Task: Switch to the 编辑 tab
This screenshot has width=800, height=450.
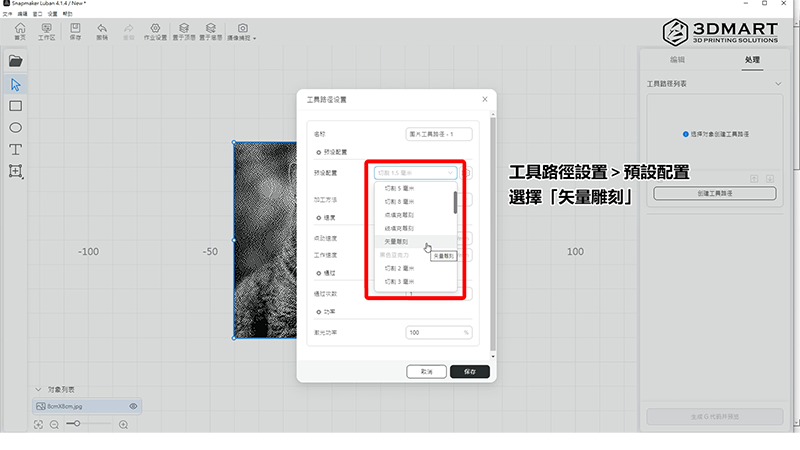Action: pyautogui.click(x=677, y=60)
